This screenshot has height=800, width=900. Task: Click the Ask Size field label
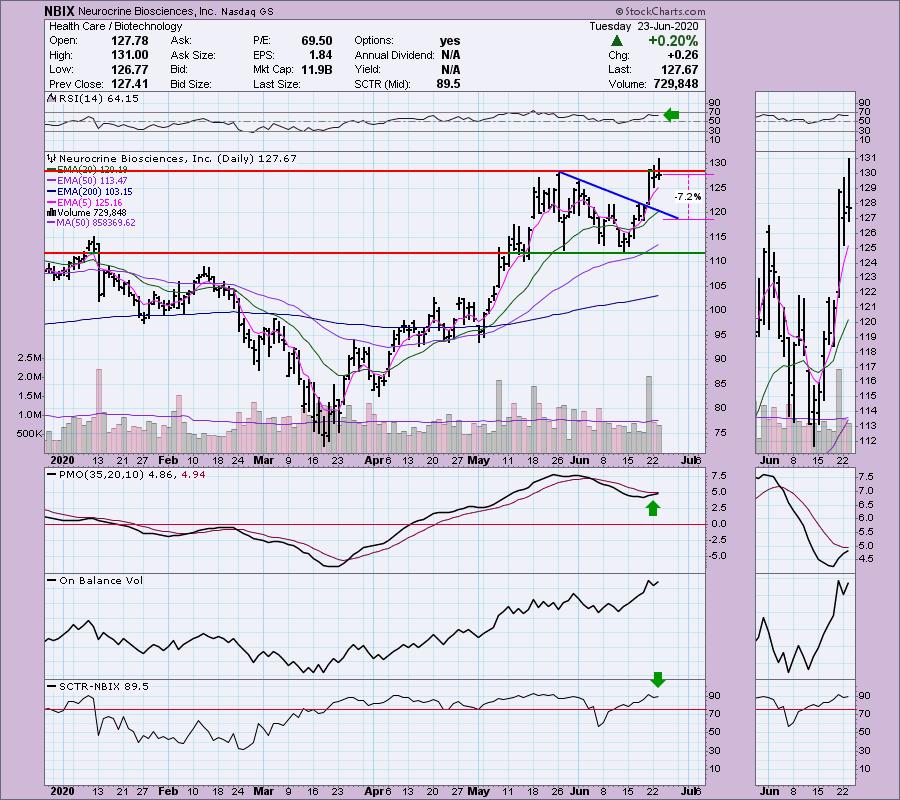193,55
